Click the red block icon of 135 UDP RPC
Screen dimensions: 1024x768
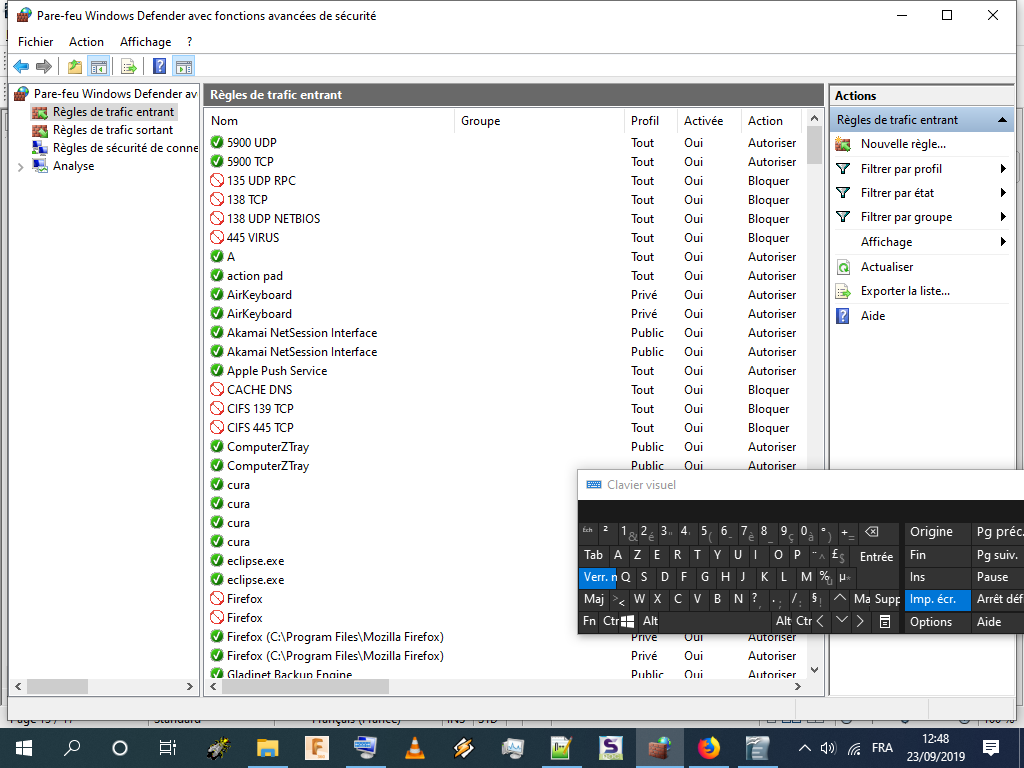(x=217, y=180)
